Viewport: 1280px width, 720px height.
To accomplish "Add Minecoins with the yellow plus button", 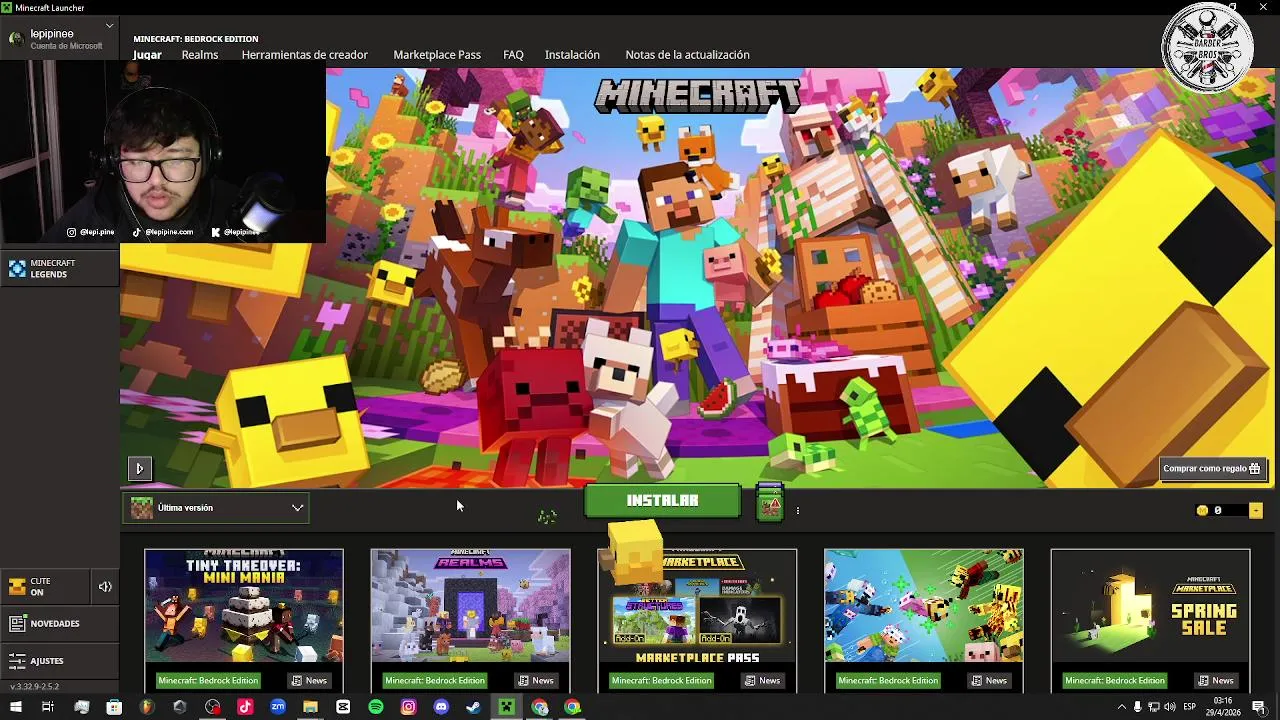I will click(1256, 510).
